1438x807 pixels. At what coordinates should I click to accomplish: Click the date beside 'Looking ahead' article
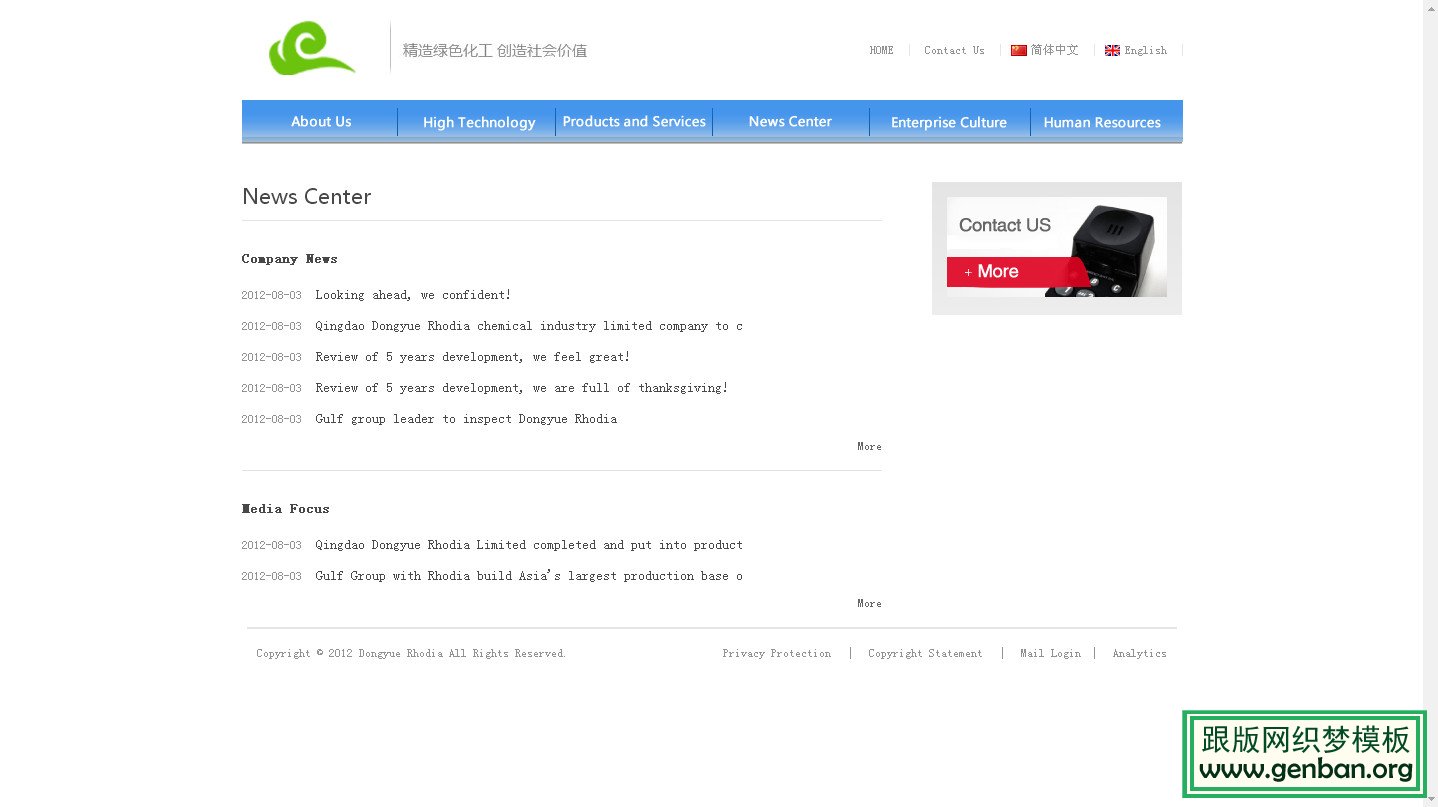pos(271,295)
